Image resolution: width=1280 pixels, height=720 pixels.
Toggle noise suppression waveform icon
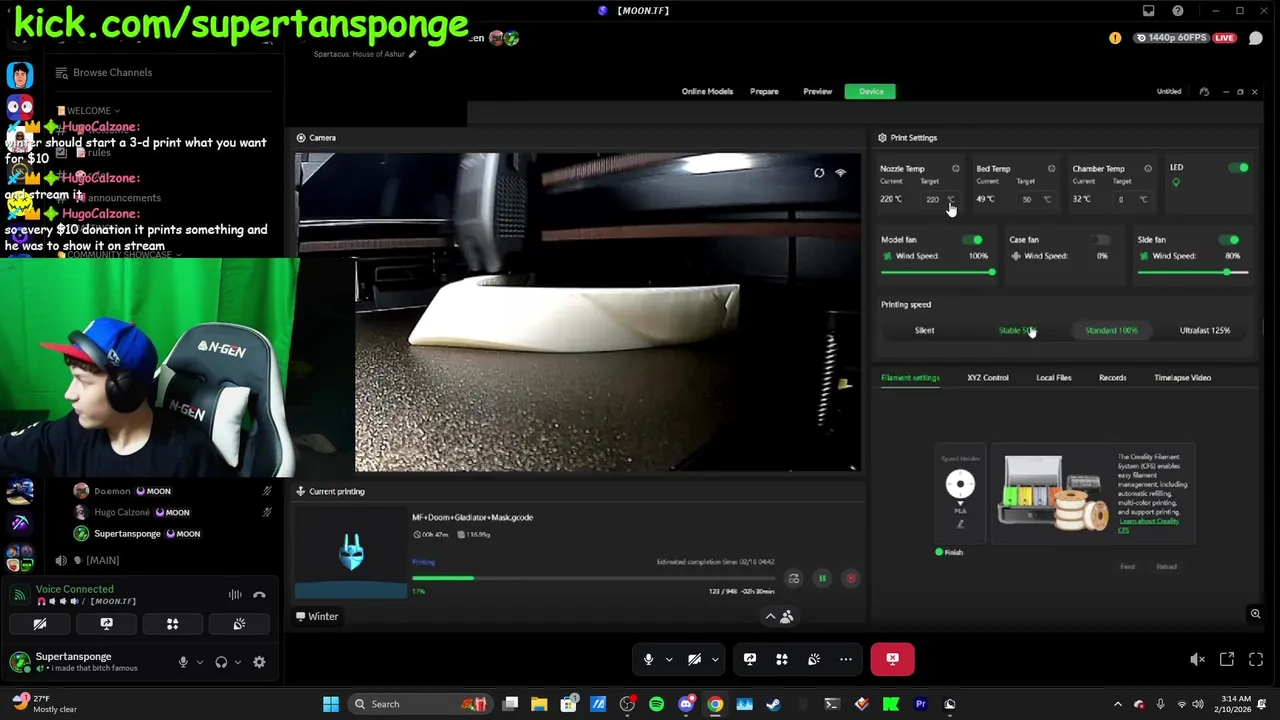235,595
